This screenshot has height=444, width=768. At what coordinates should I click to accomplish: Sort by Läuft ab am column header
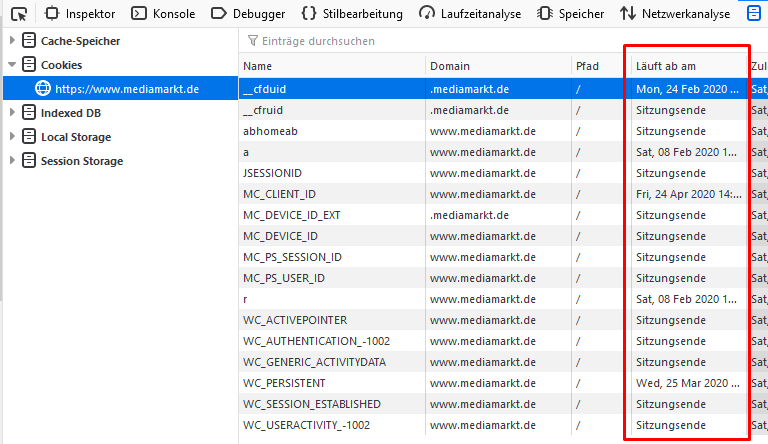688,66
